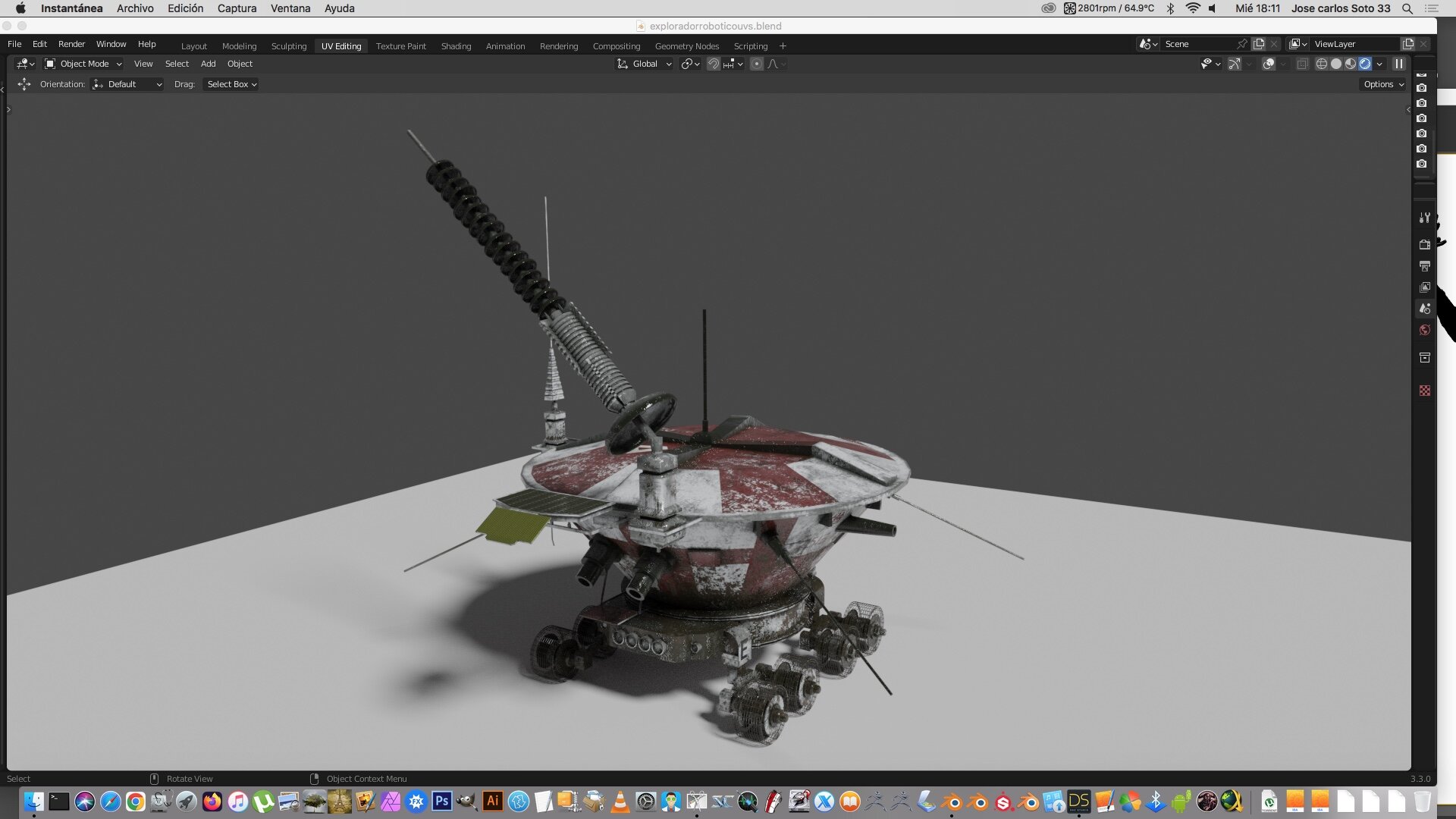Open Global transform orientation dropdown
1456x819 pixels.
point(644,64)
